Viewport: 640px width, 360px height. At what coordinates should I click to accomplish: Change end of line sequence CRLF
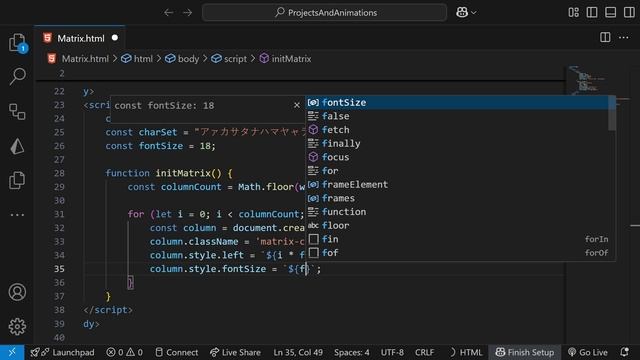(424, 352)
